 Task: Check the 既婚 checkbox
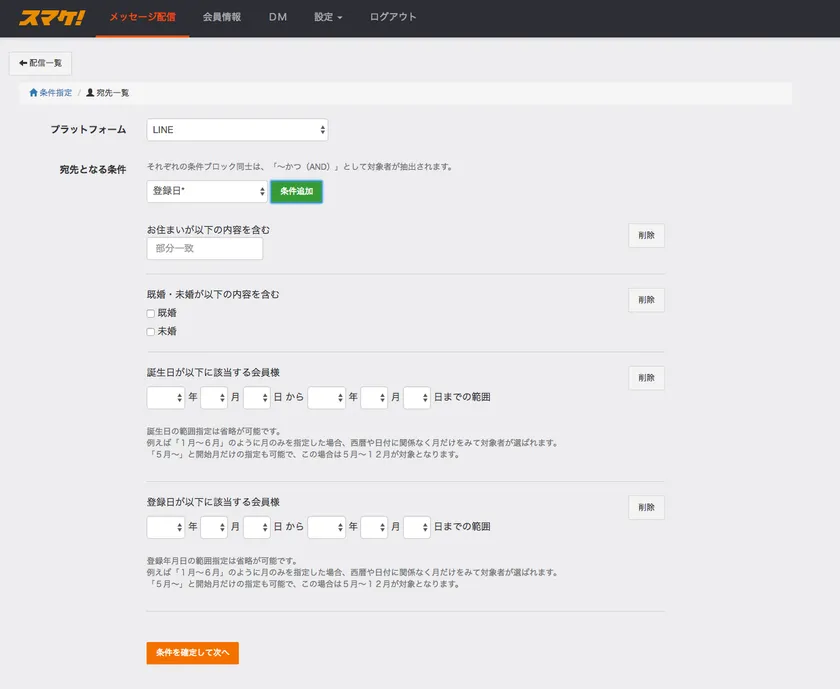click(151, 314)
